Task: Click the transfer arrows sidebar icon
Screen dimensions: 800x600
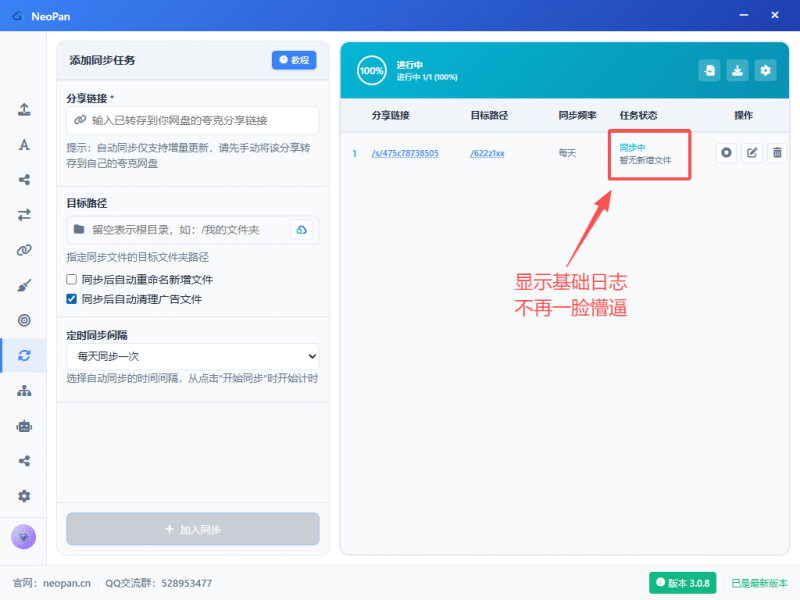Action: [x=24, y=214]
